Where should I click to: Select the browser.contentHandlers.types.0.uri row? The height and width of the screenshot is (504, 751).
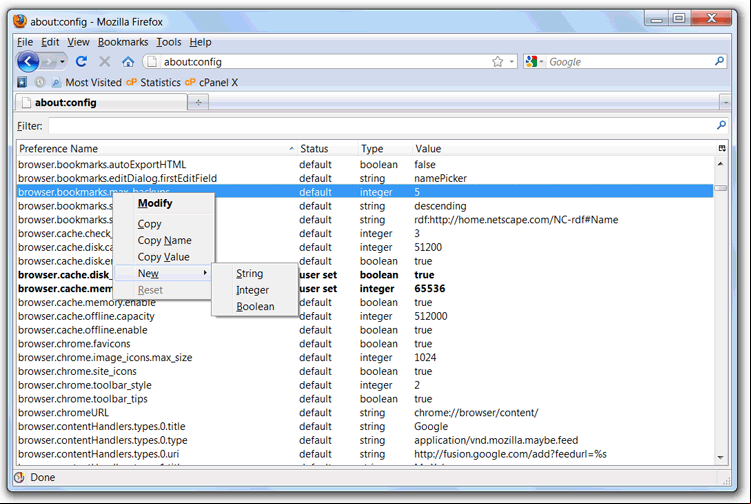[365, 454]
